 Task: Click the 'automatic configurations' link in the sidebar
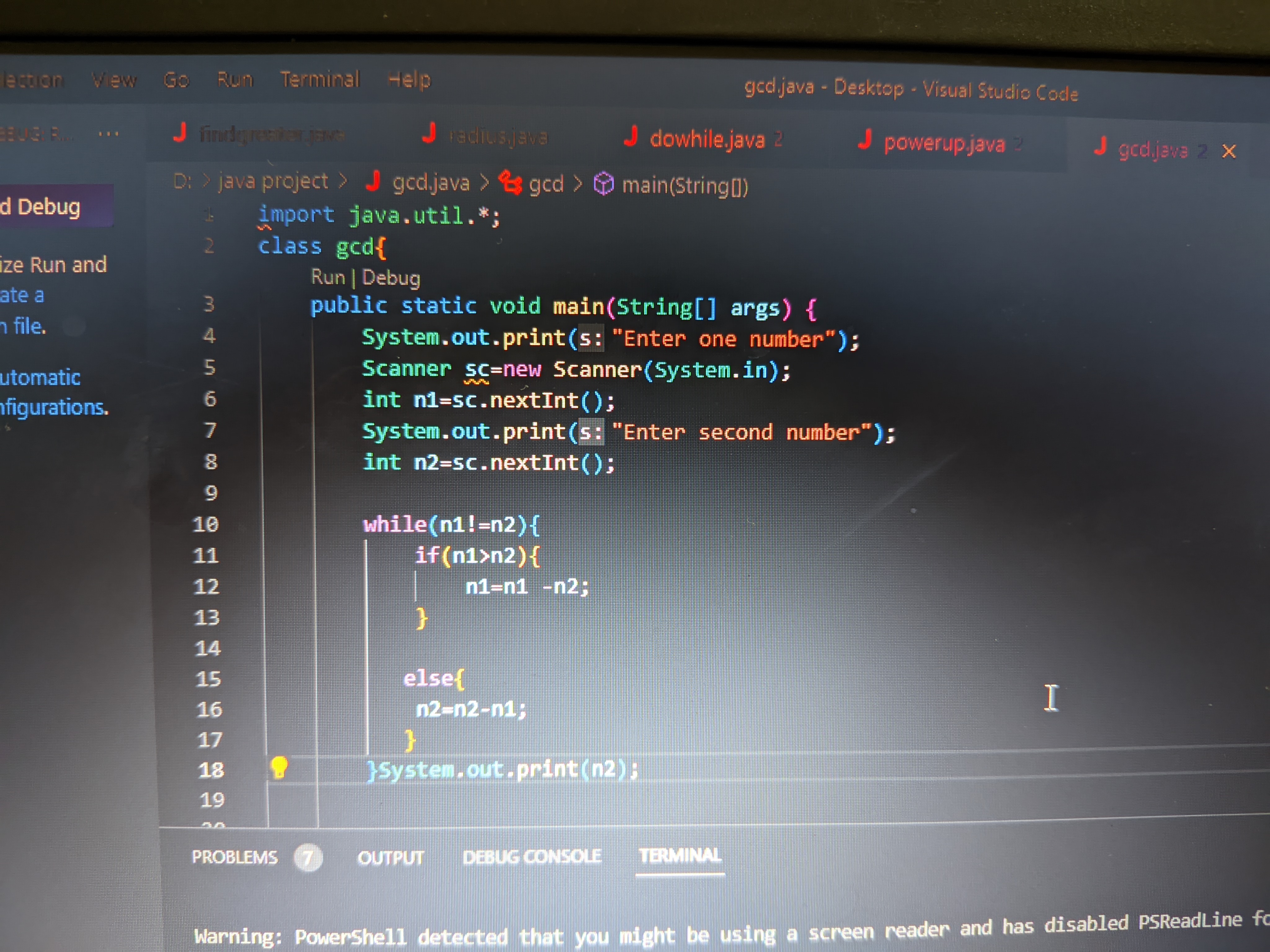coord(53,393)
